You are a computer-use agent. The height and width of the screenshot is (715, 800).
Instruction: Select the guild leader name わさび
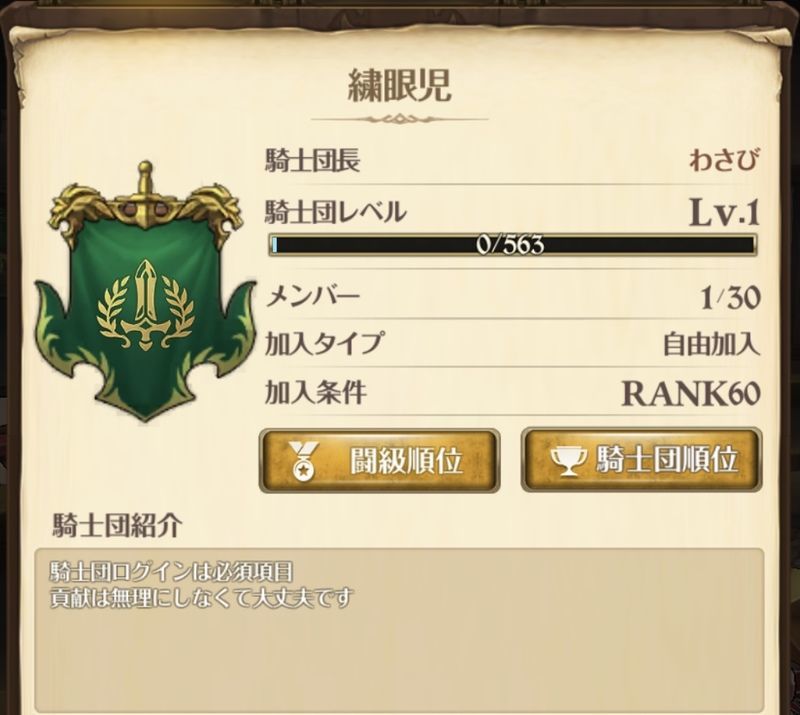click(724, 160)
